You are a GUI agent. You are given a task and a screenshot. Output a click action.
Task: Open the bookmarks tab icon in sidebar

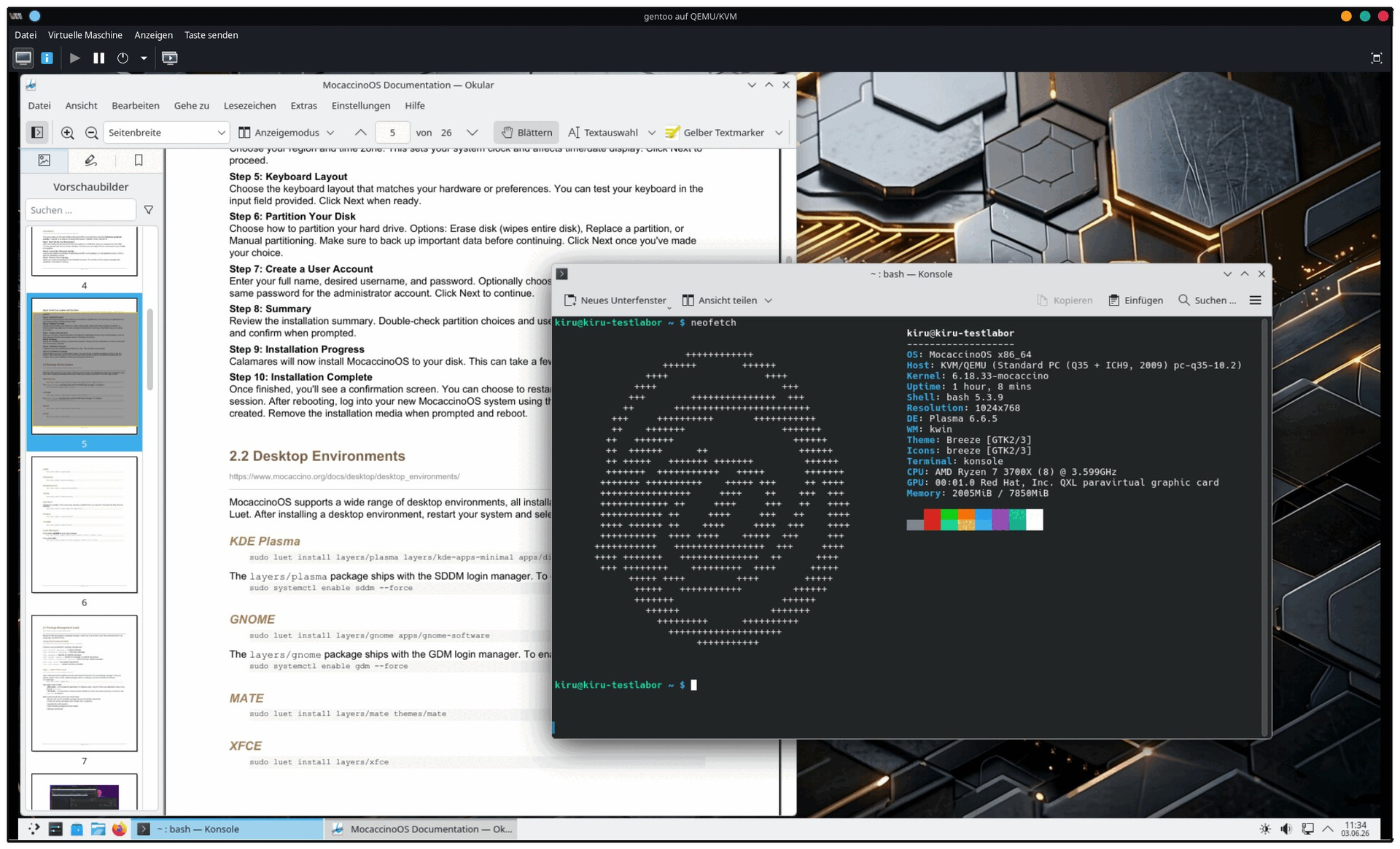(x=139, y=160)
